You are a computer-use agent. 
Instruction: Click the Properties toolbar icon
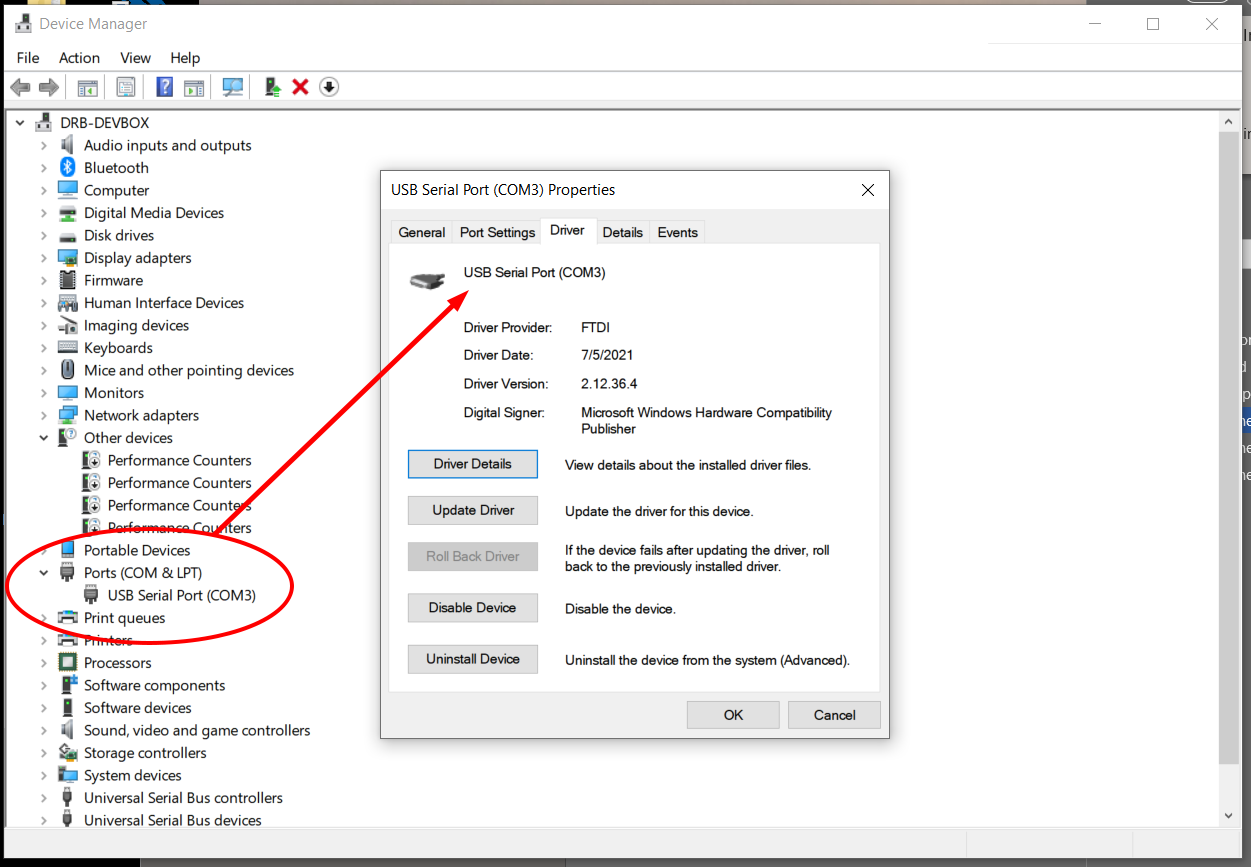(x=125, y=87)
